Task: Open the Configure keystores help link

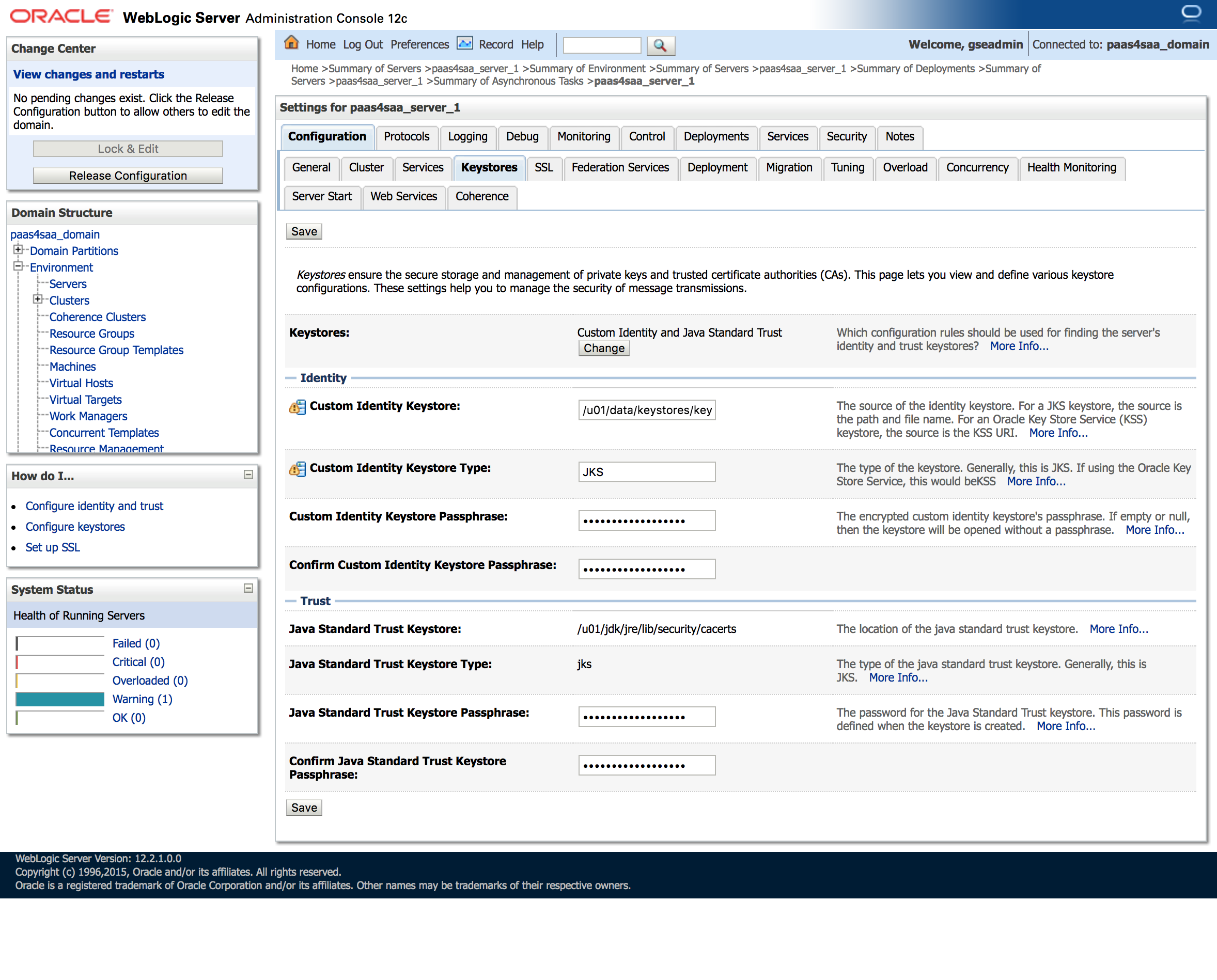Action: click(75, 527)
